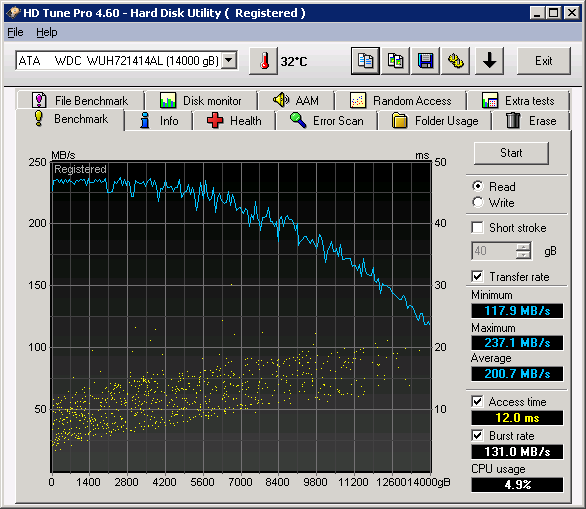
Task: Open the Health tab red cross
Action: pos(234,121)
